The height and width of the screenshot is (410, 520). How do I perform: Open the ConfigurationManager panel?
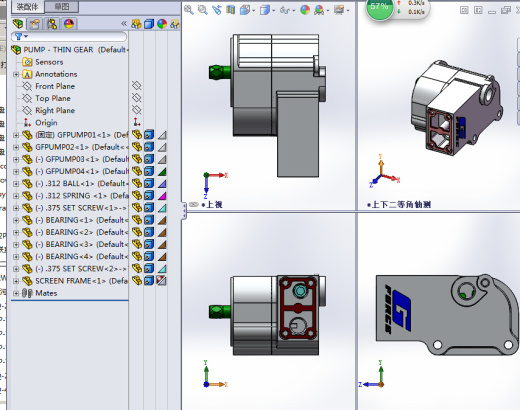(x=52, y=24)
